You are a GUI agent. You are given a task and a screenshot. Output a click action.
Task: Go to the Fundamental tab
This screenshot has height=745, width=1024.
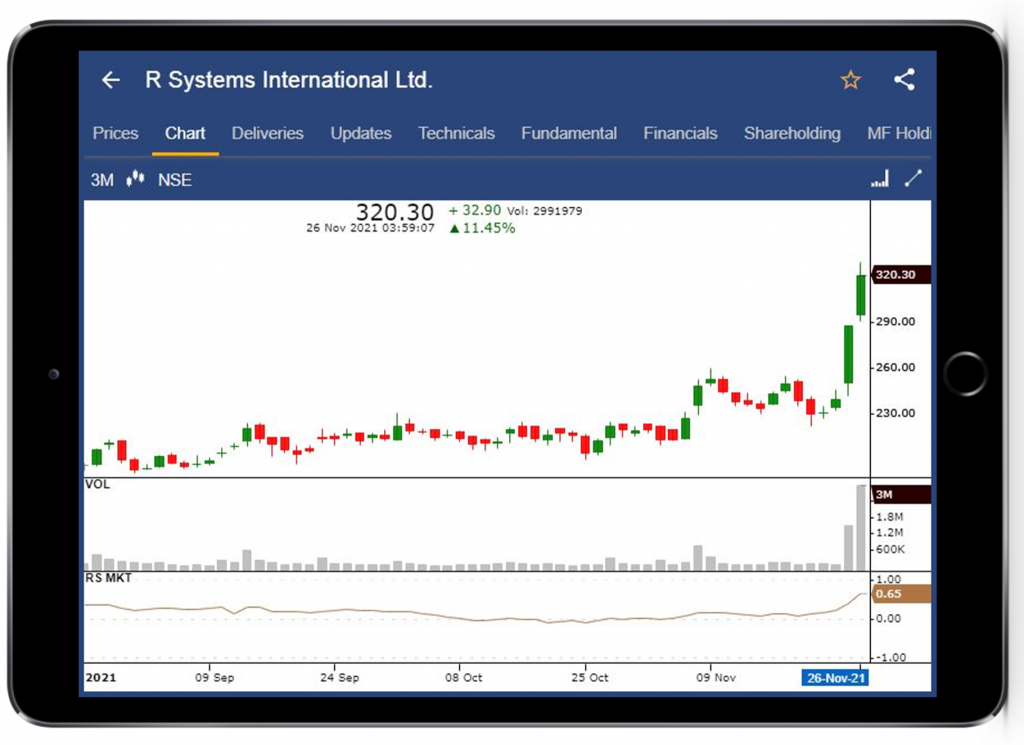coord(569,133)
